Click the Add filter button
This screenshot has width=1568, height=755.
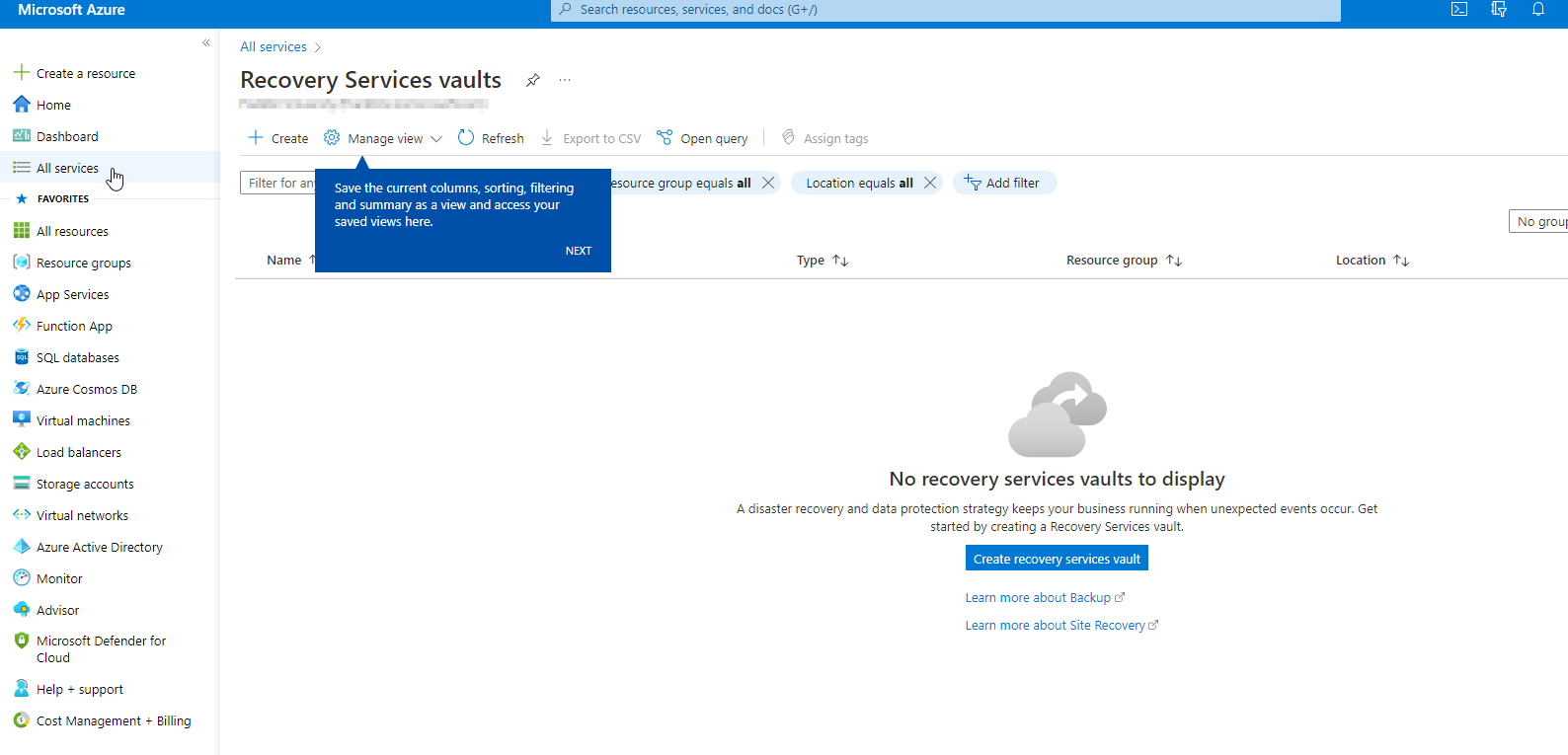click(1004, 183)
